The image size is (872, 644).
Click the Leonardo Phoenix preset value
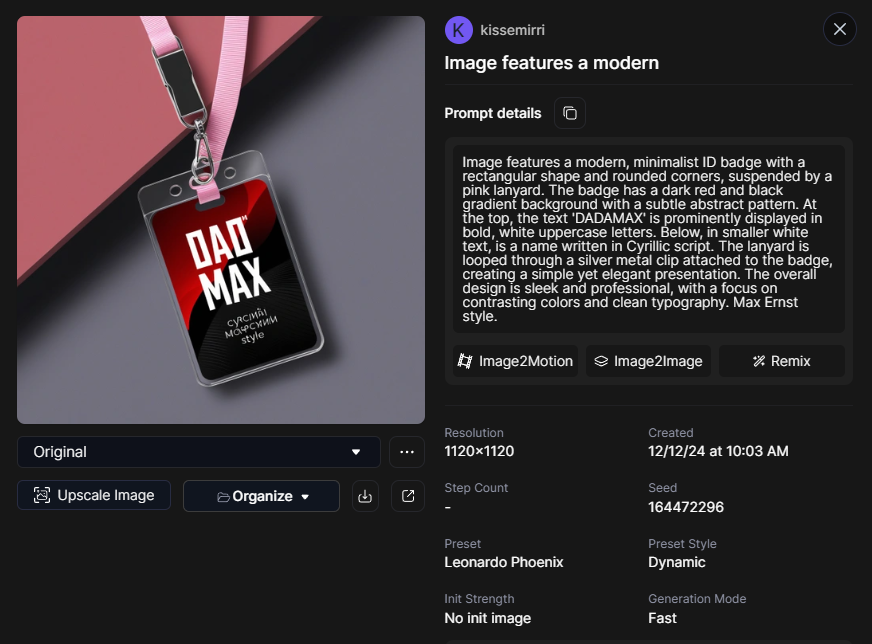(504, 562)
